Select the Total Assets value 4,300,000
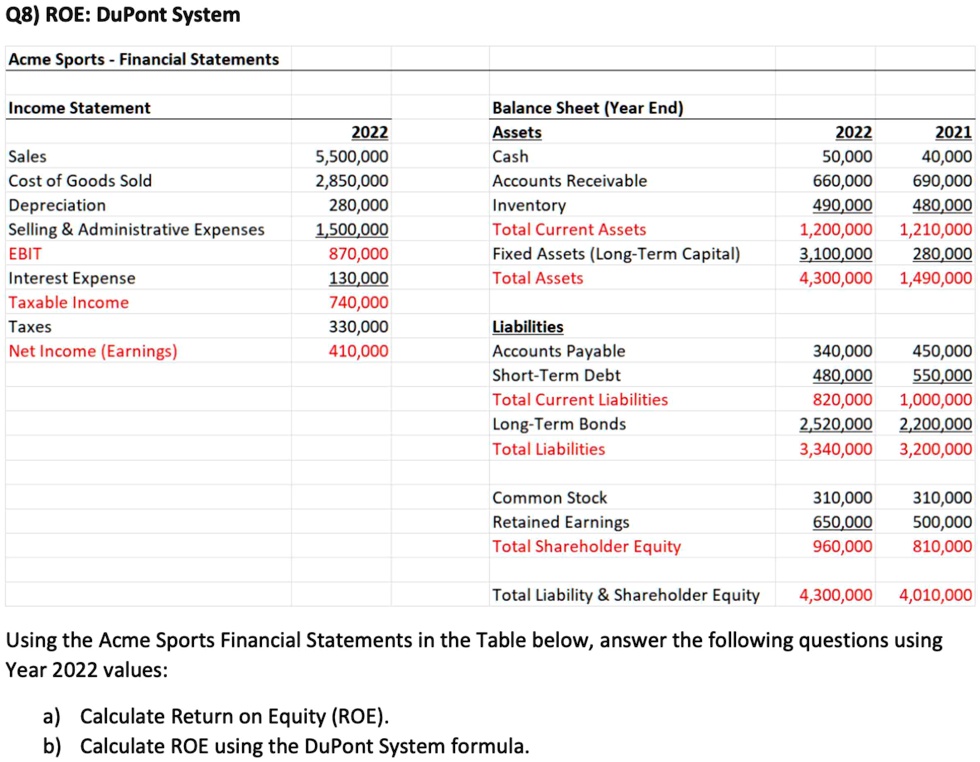The height and width of the screenshot is (762, 980). pyautogui.click(x=838, y=278)
